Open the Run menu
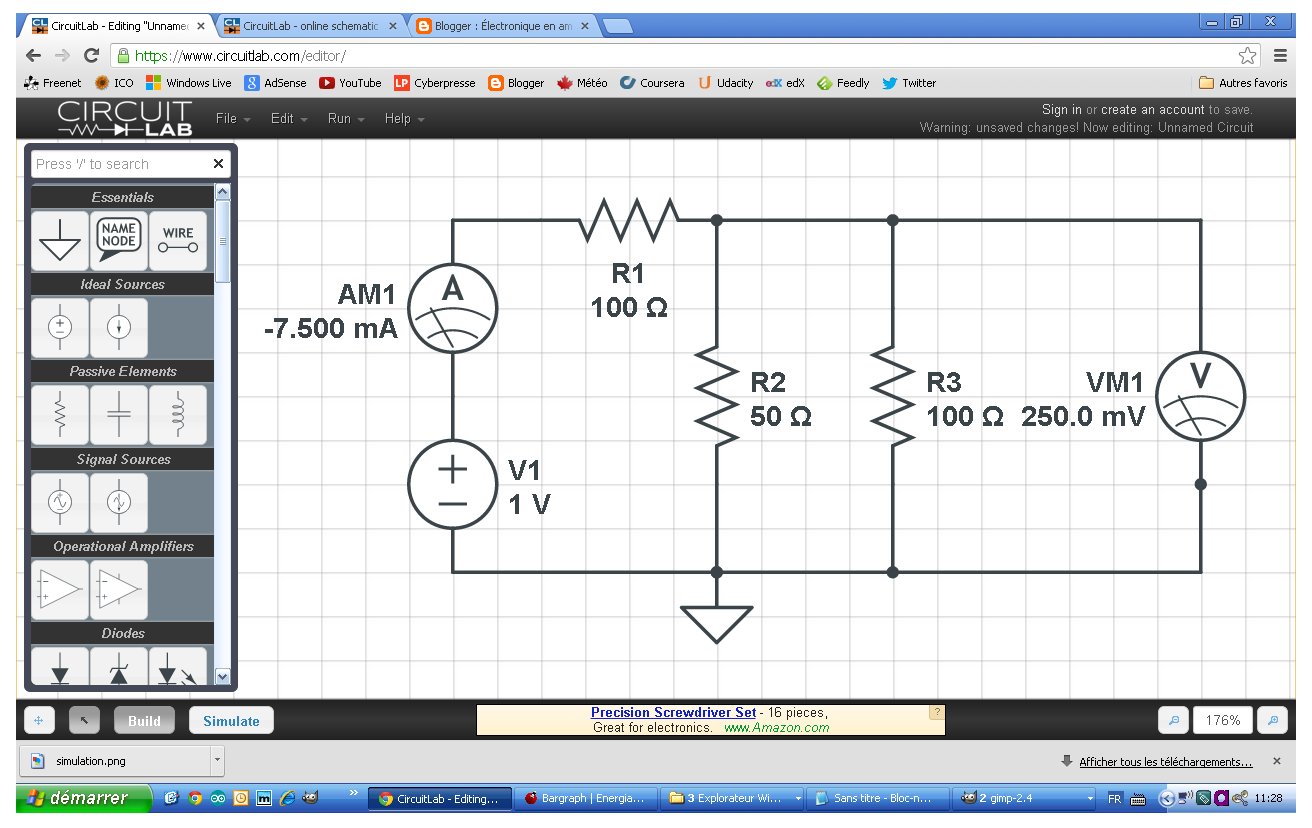Viewport: 1312px width, 828px height. click(346, 119)
